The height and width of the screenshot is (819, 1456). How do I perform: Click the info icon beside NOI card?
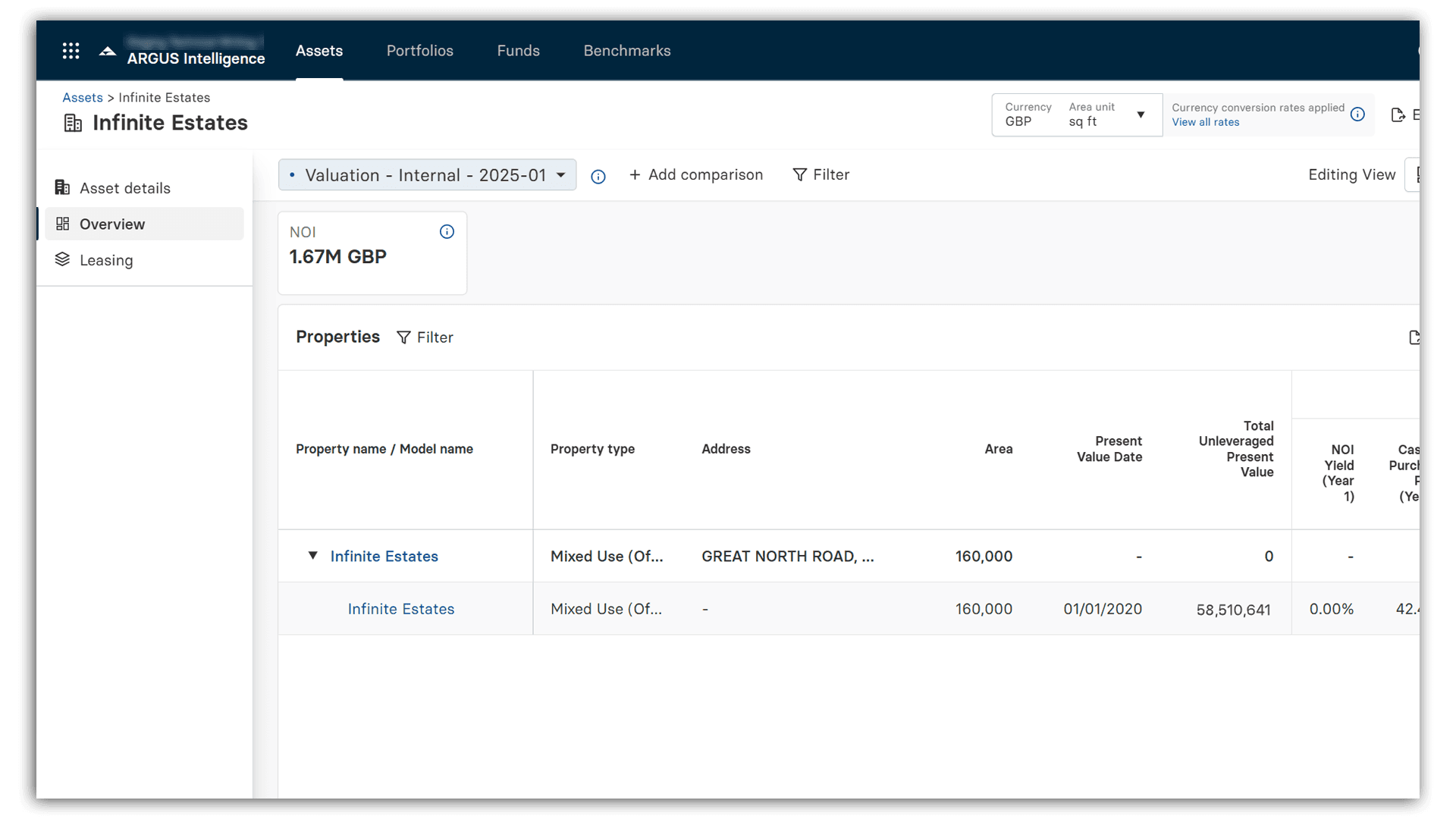447,231
